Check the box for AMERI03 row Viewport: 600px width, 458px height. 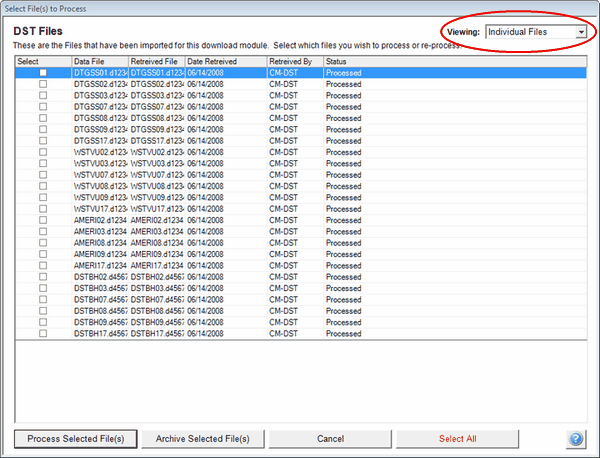tap(43, 231)
